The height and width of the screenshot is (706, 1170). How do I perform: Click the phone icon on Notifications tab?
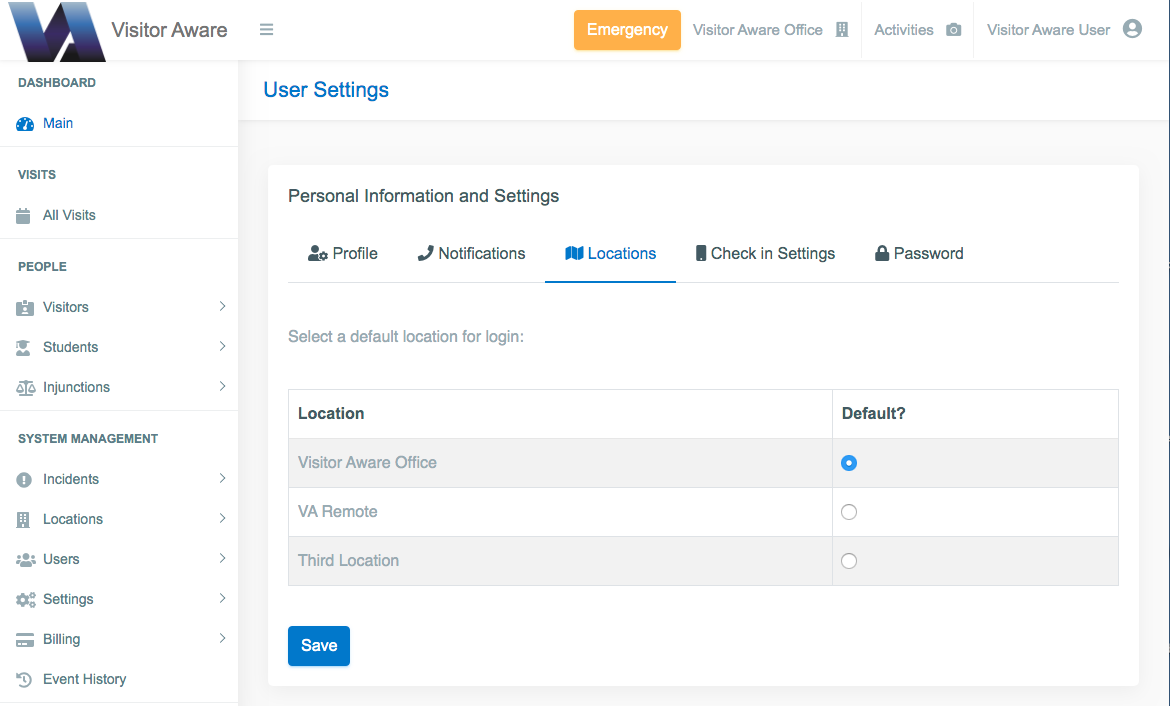(x=425, y=254)
